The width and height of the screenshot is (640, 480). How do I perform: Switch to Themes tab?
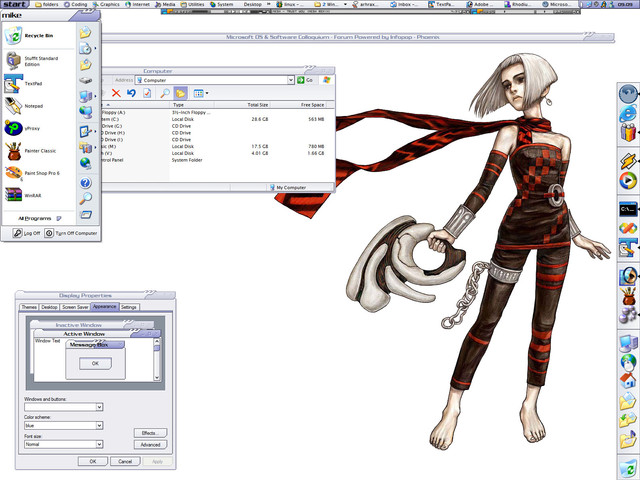pos(29,307)
